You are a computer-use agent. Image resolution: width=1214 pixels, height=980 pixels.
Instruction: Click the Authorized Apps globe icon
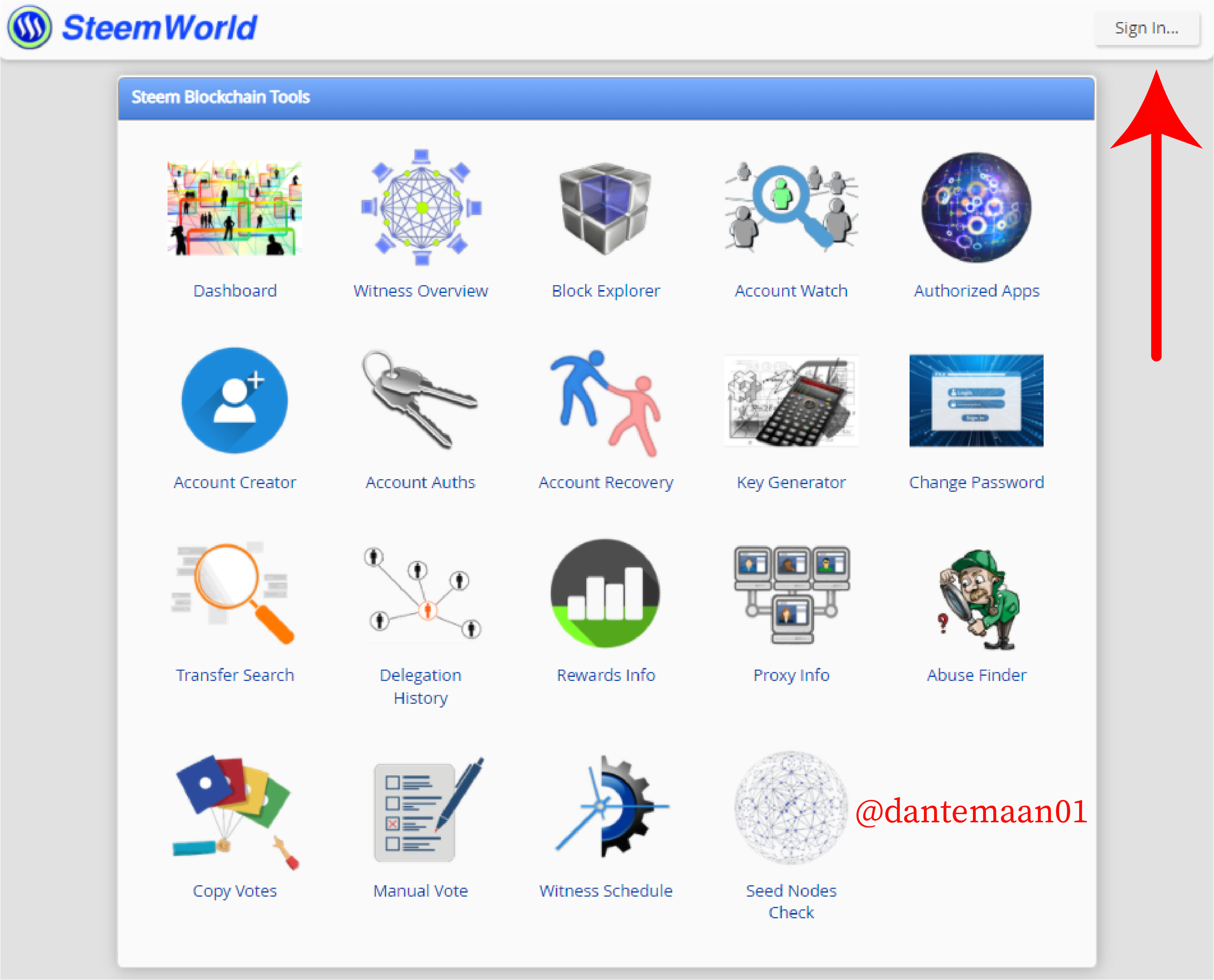click(x=977, y=207)
